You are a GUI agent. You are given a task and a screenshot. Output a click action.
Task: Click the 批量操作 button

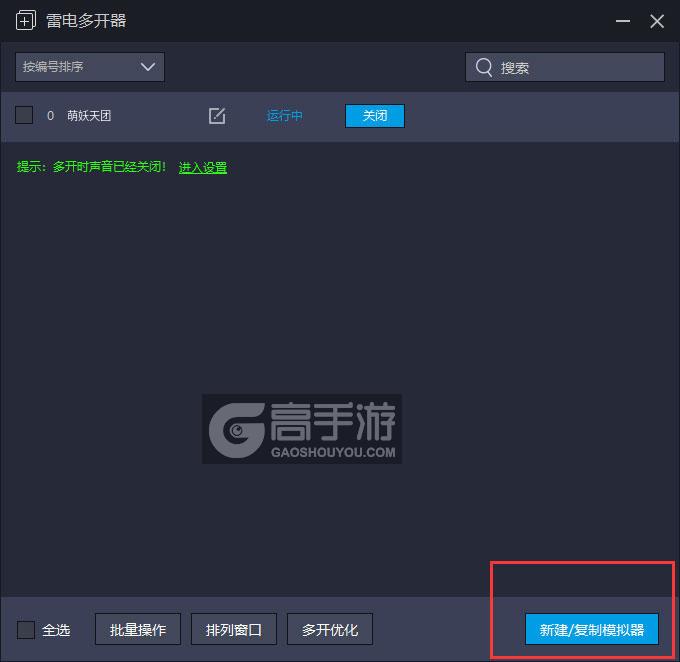pos(138,629)
